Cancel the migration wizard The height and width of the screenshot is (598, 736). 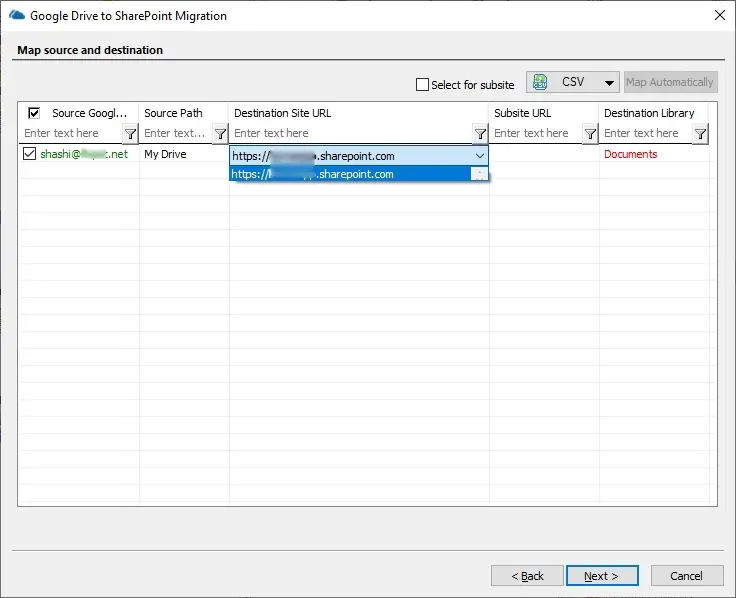[x=687, y=575]
